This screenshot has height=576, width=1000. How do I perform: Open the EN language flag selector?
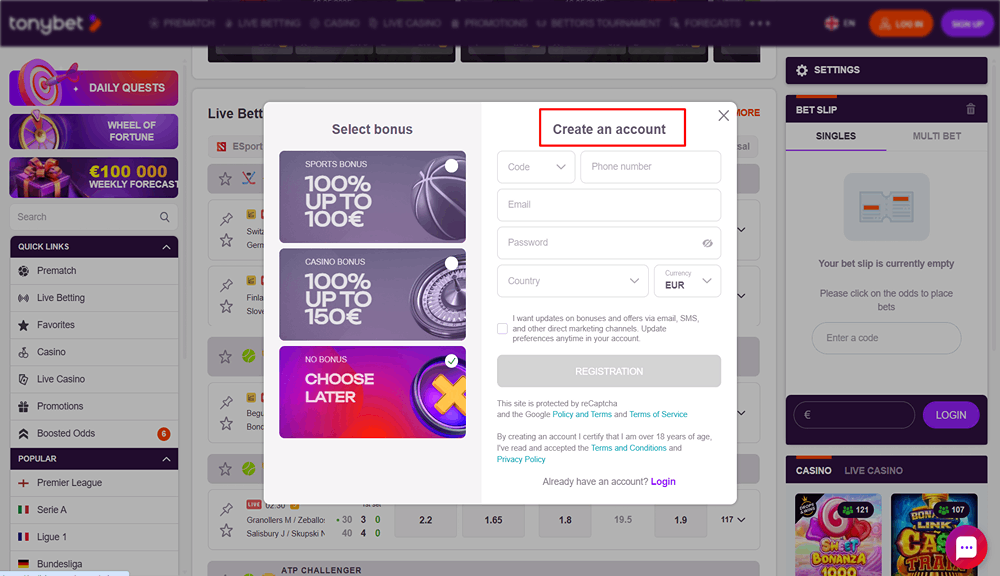pos(840,24)
